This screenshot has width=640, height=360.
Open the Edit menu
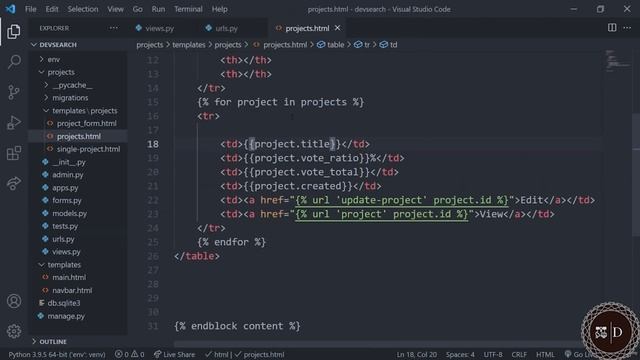(52, 9)
